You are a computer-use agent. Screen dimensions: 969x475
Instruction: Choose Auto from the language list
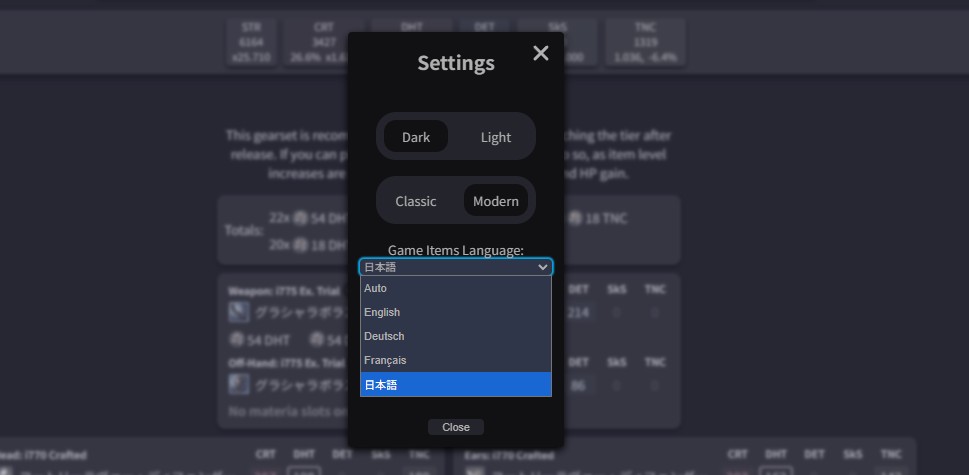click(455, 288)
